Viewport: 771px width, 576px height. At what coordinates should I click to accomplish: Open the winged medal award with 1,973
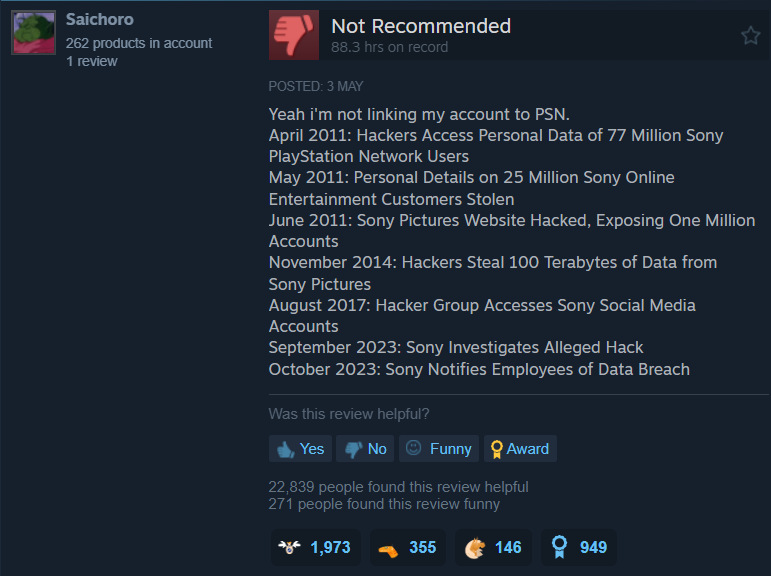[315, 547]
